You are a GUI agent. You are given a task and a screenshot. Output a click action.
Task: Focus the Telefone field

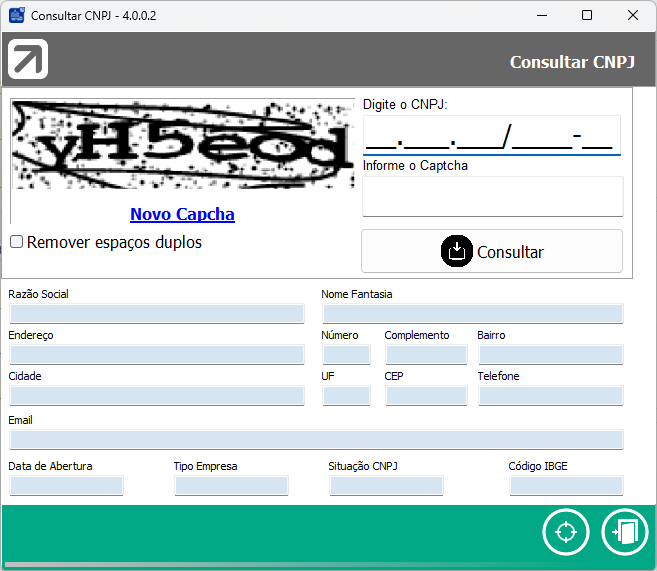point(550,396)
